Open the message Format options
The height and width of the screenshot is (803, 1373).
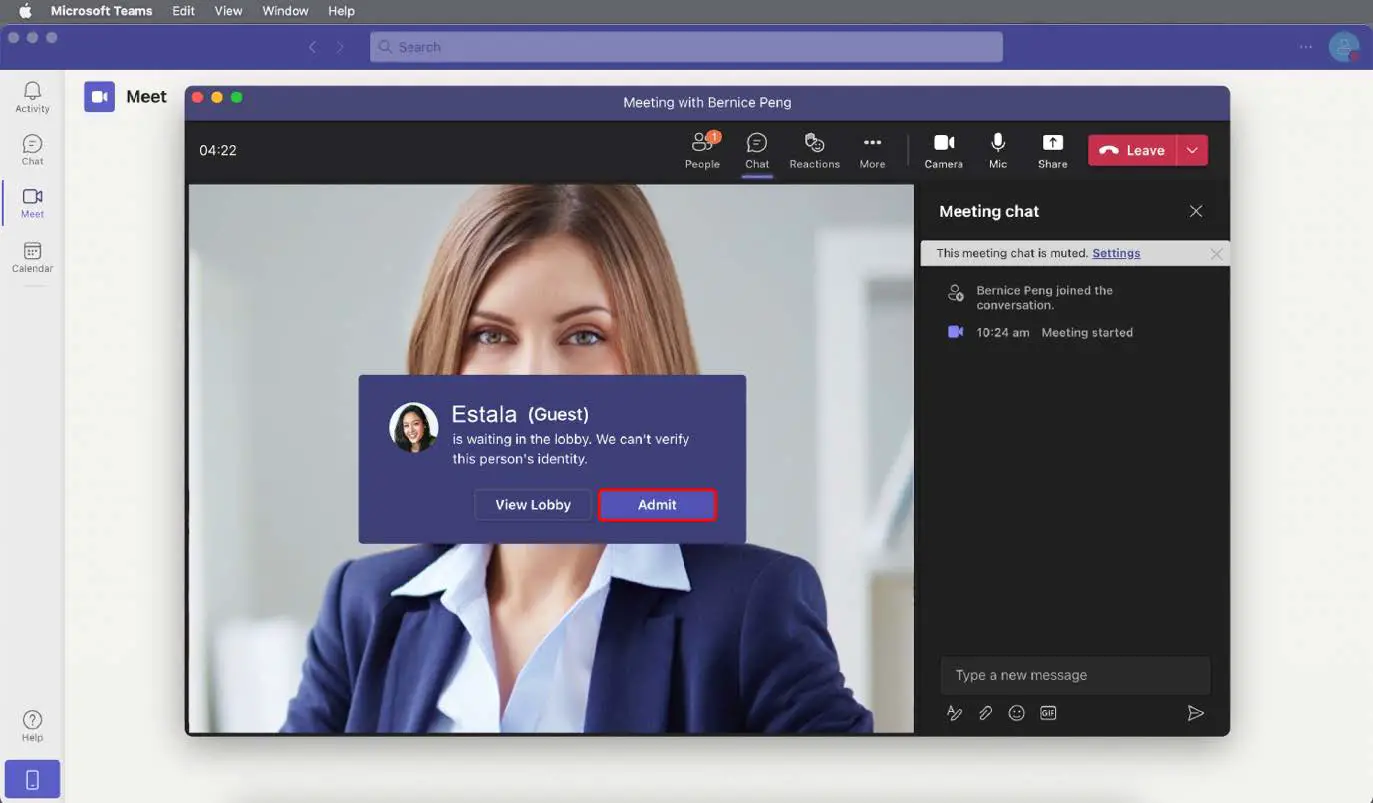click(954, 713)
